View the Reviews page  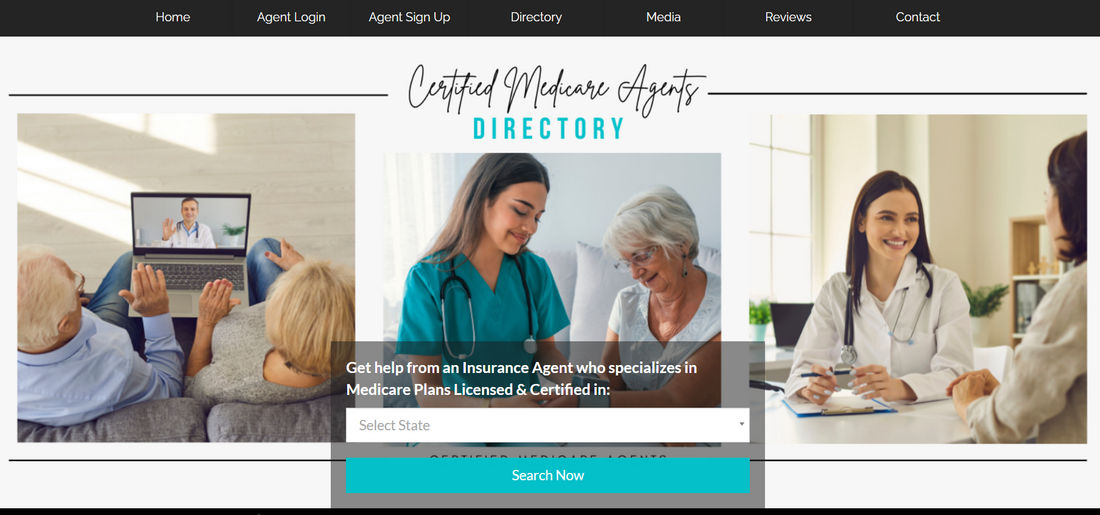(789, 18)
